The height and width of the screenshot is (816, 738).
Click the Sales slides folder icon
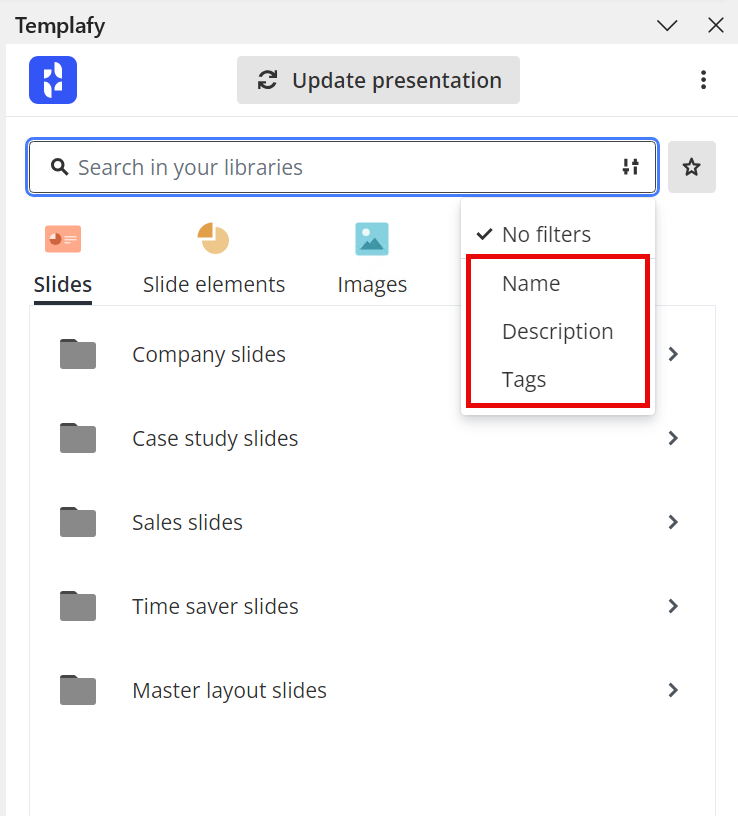pyautogui.click(x=78, y=521)
